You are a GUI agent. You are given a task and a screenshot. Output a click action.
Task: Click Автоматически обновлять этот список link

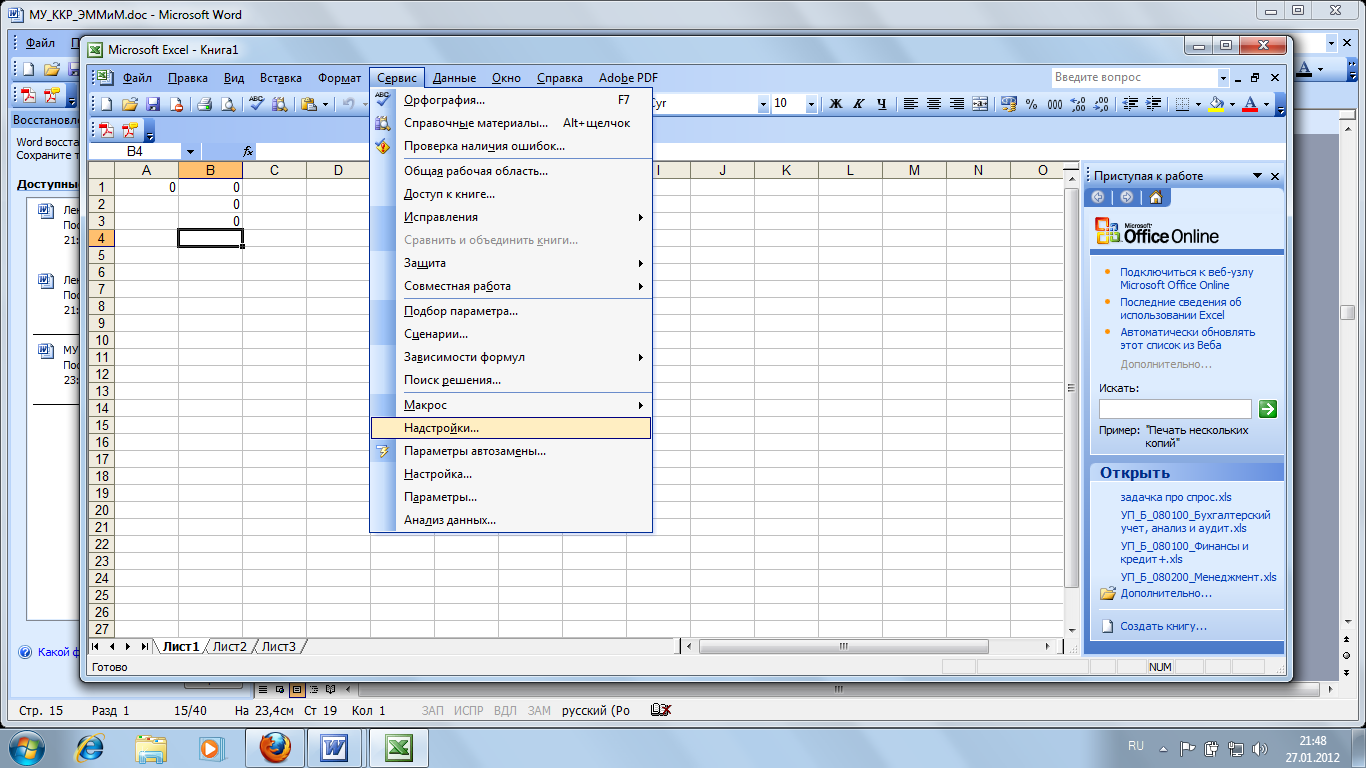1187,338
